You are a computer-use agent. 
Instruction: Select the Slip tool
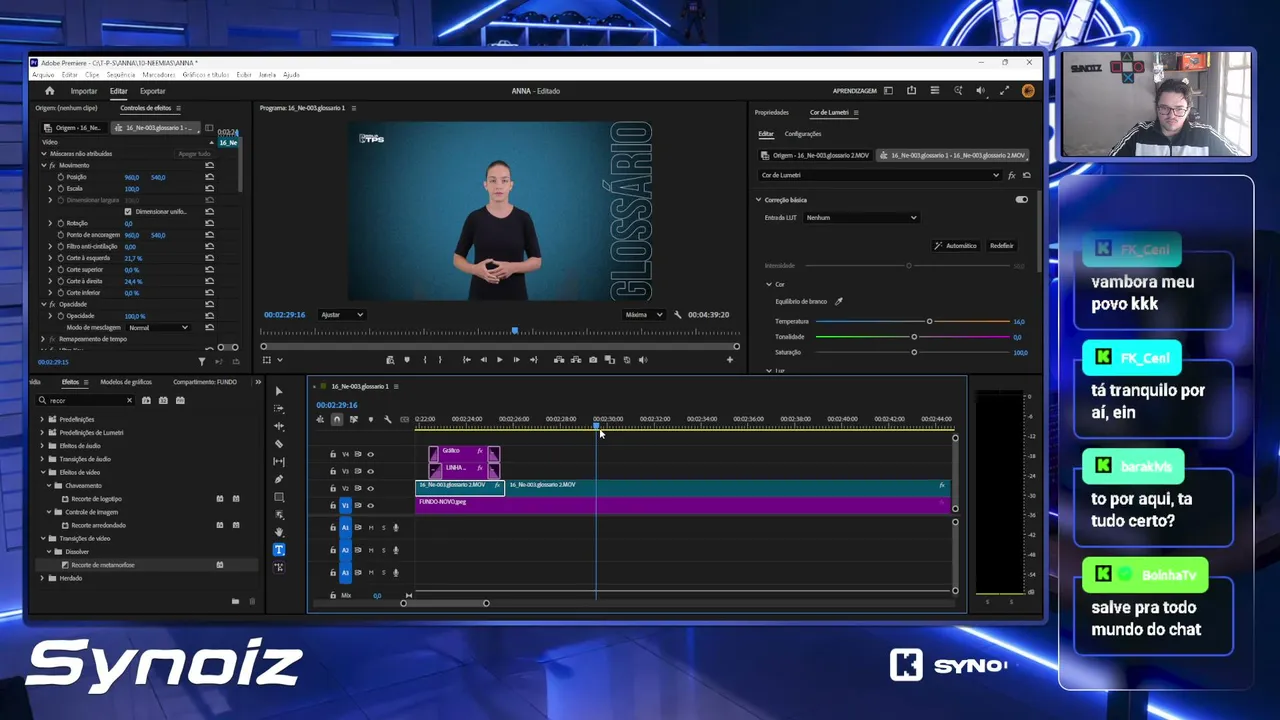279,462
